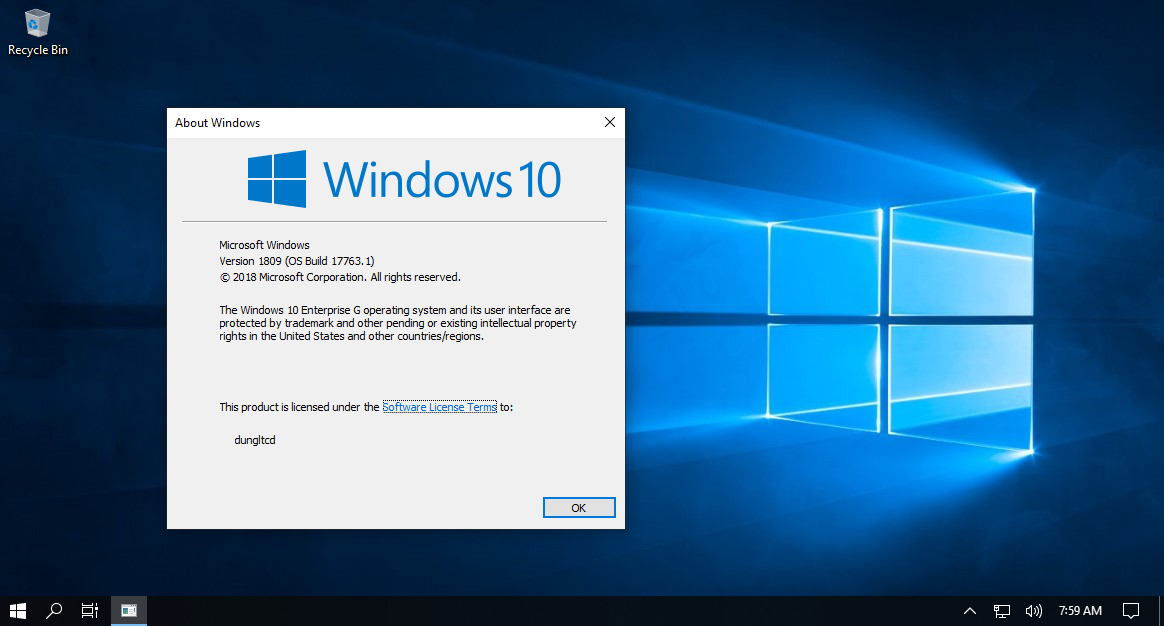Open the Windows Start menu

pyautogui.click(x=18, y=610)
